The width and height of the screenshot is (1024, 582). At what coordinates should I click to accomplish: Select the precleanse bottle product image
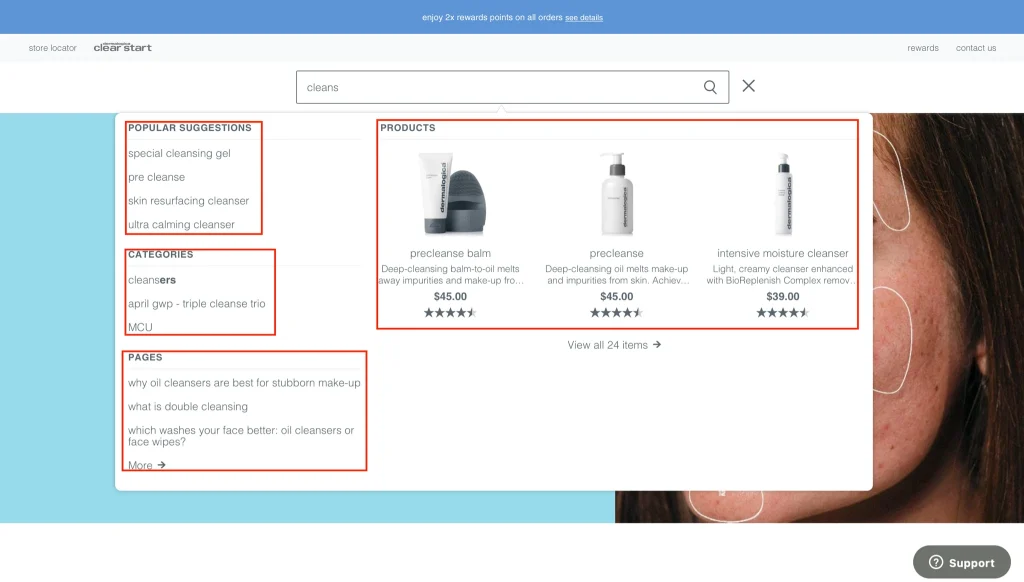point(616,194)
